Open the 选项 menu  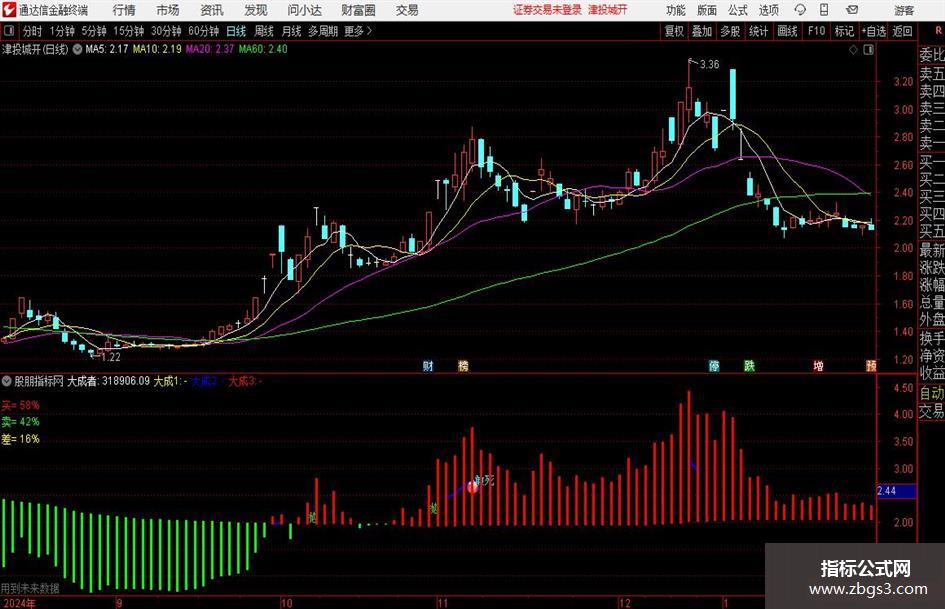tap(768, 10)
